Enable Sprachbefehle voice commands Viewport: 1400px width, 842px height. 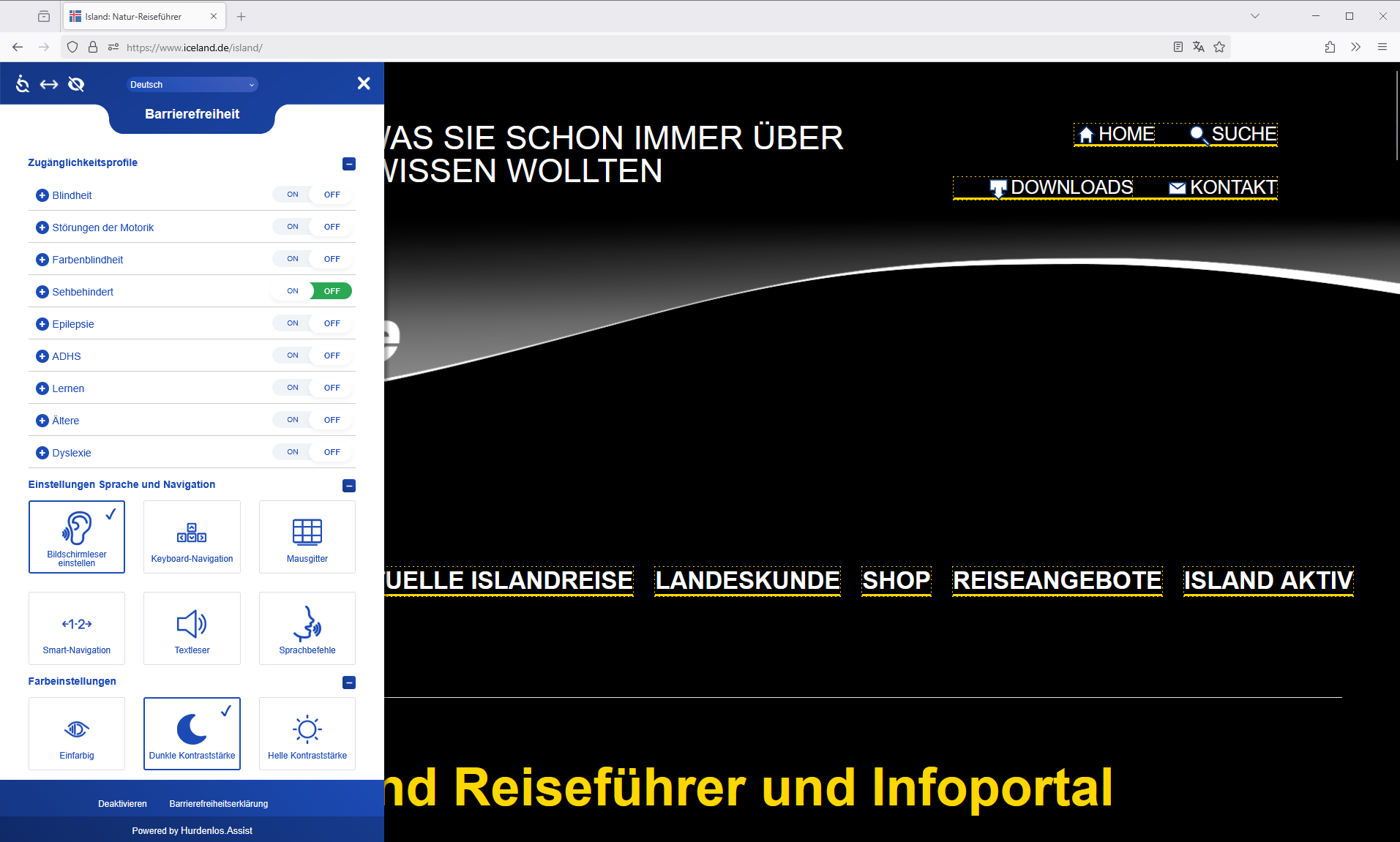click(307, 628)
